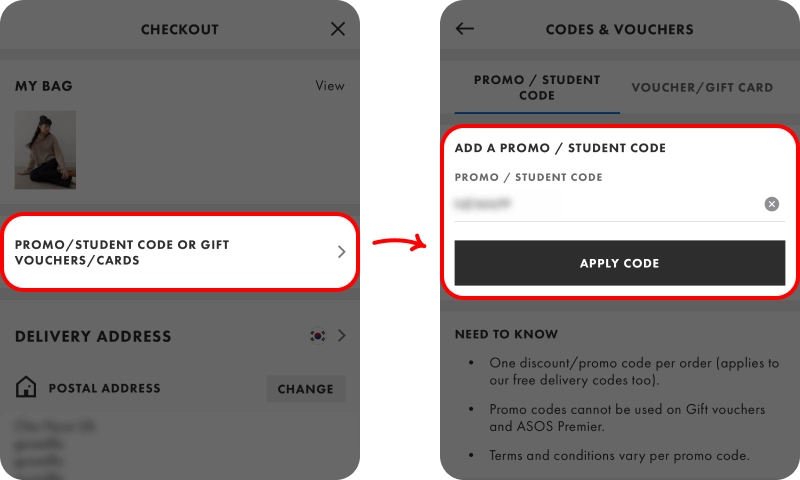Switch to Promo / Student Code tab
Image resolution: width=800 pixels, height=480 pixels.
(537, 87)
